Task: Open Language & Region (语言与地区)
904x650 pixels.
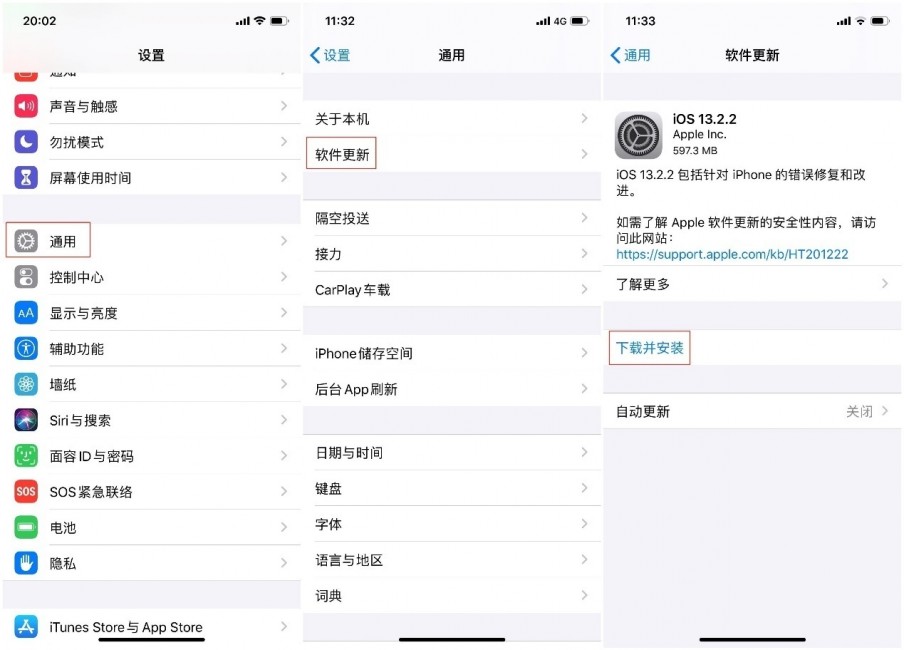Action: 451,560
